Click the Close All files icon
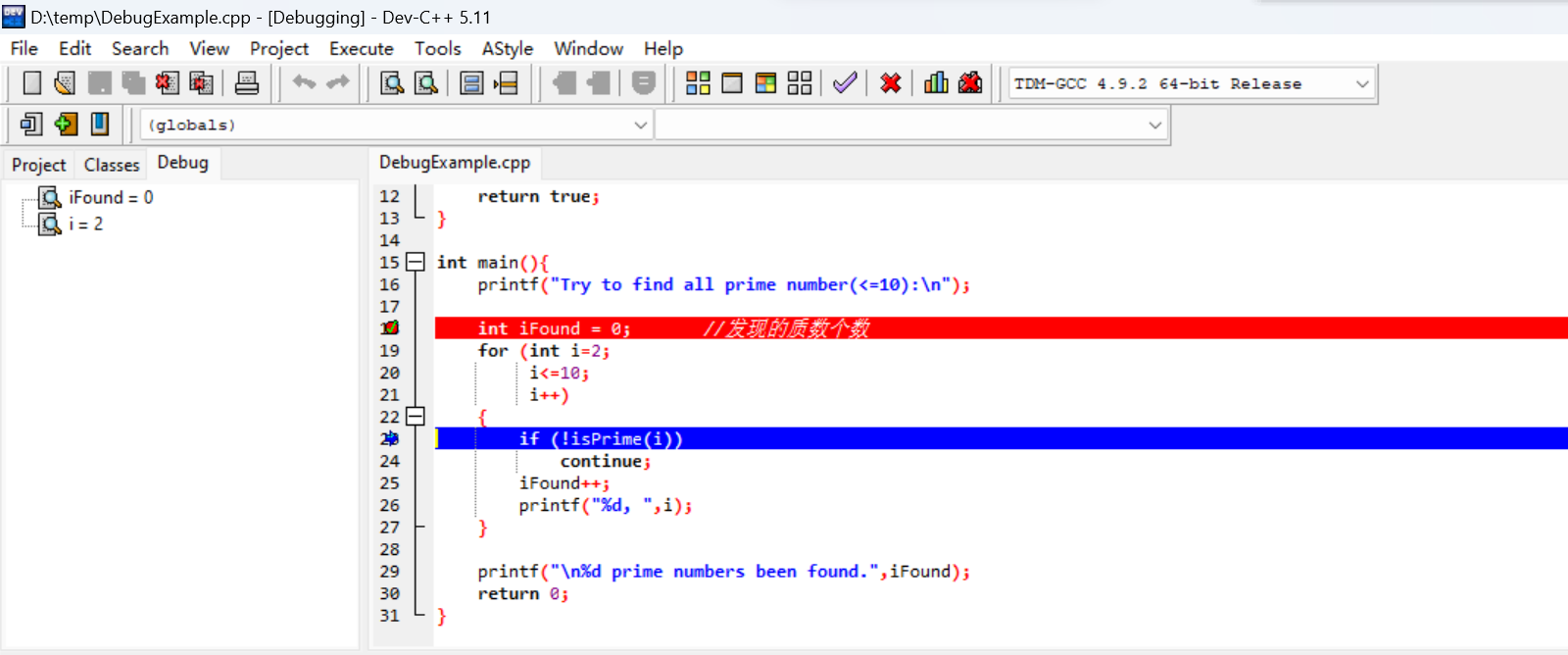The height and width of the screenshot is (655, 1568). click(x=201, y=83)
